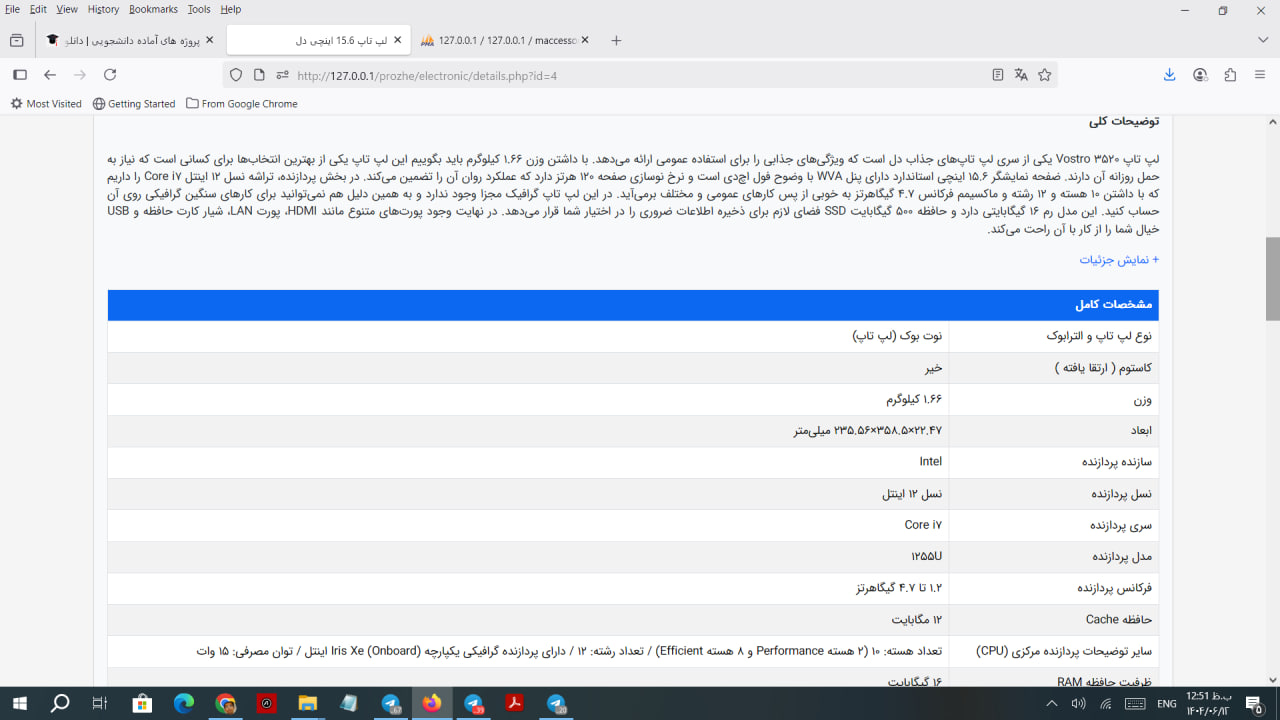Close the لپ تاپ 15.6 اینچی دل tab
This screenshot has width=1280, height=720.
[x=397, y=40]
